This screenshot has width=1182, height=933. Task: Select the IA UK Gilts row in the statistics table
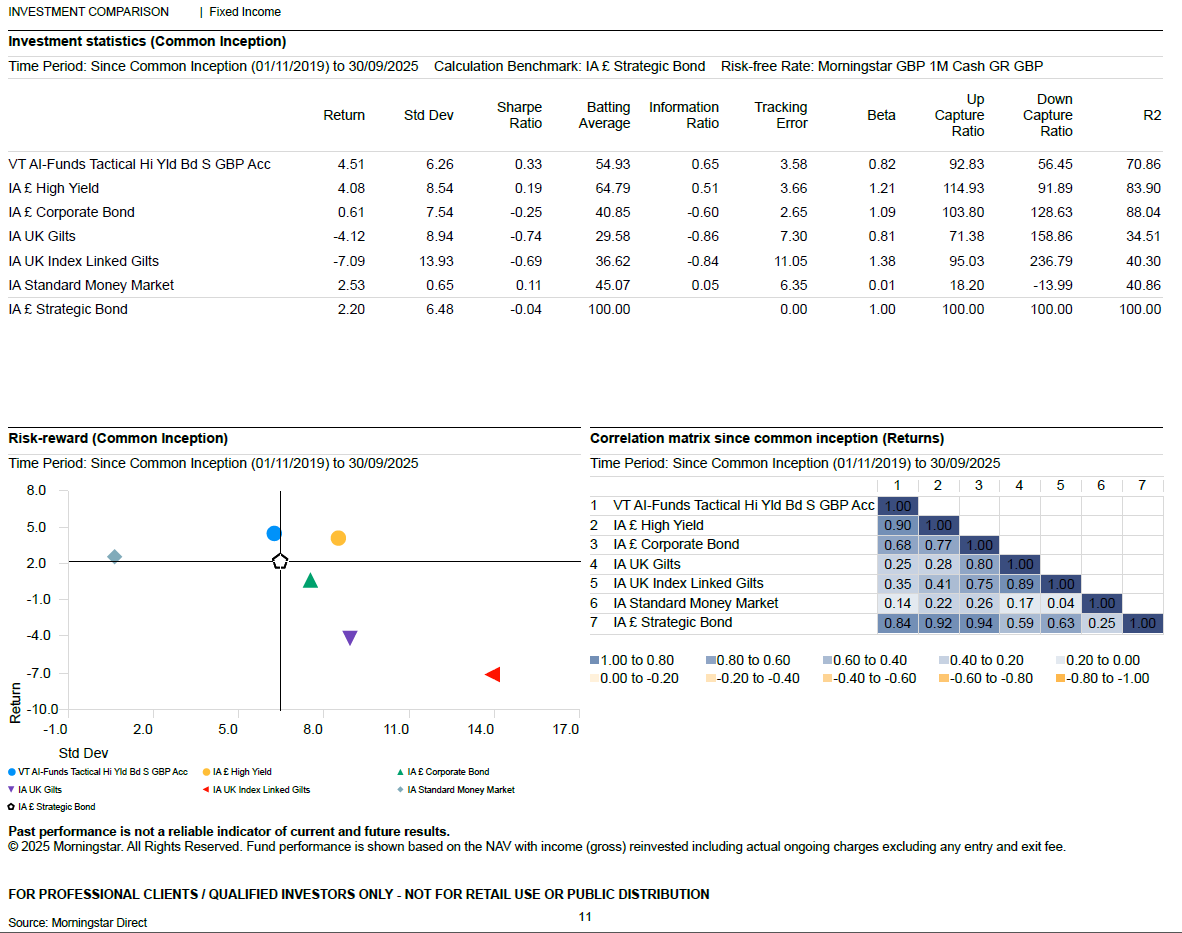click(x=42, y=237)
